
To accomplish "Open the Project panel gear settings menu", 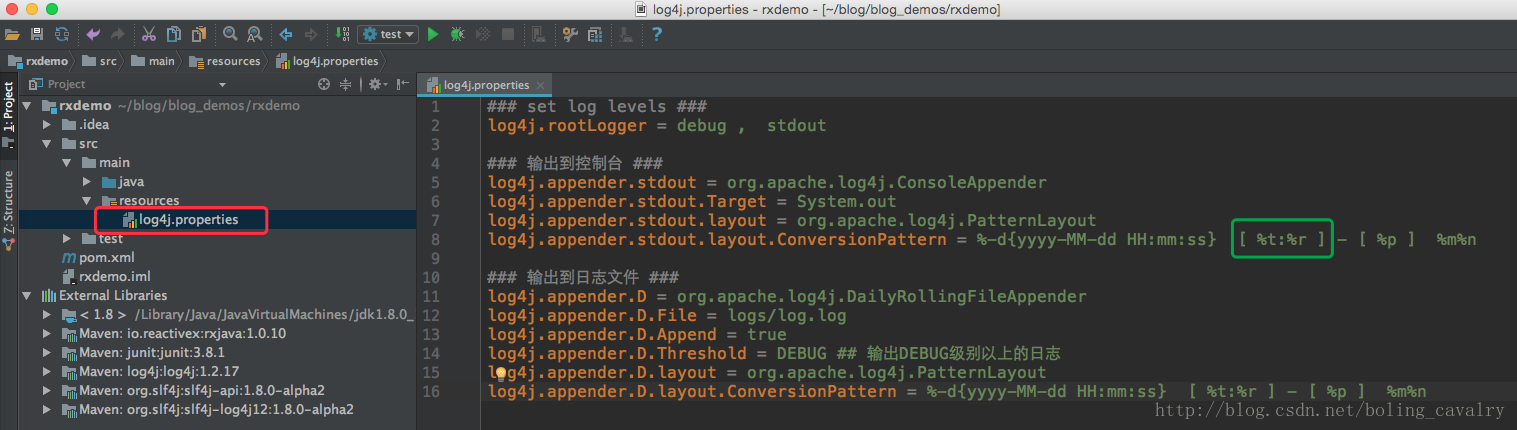I will (x=377, y=84).
